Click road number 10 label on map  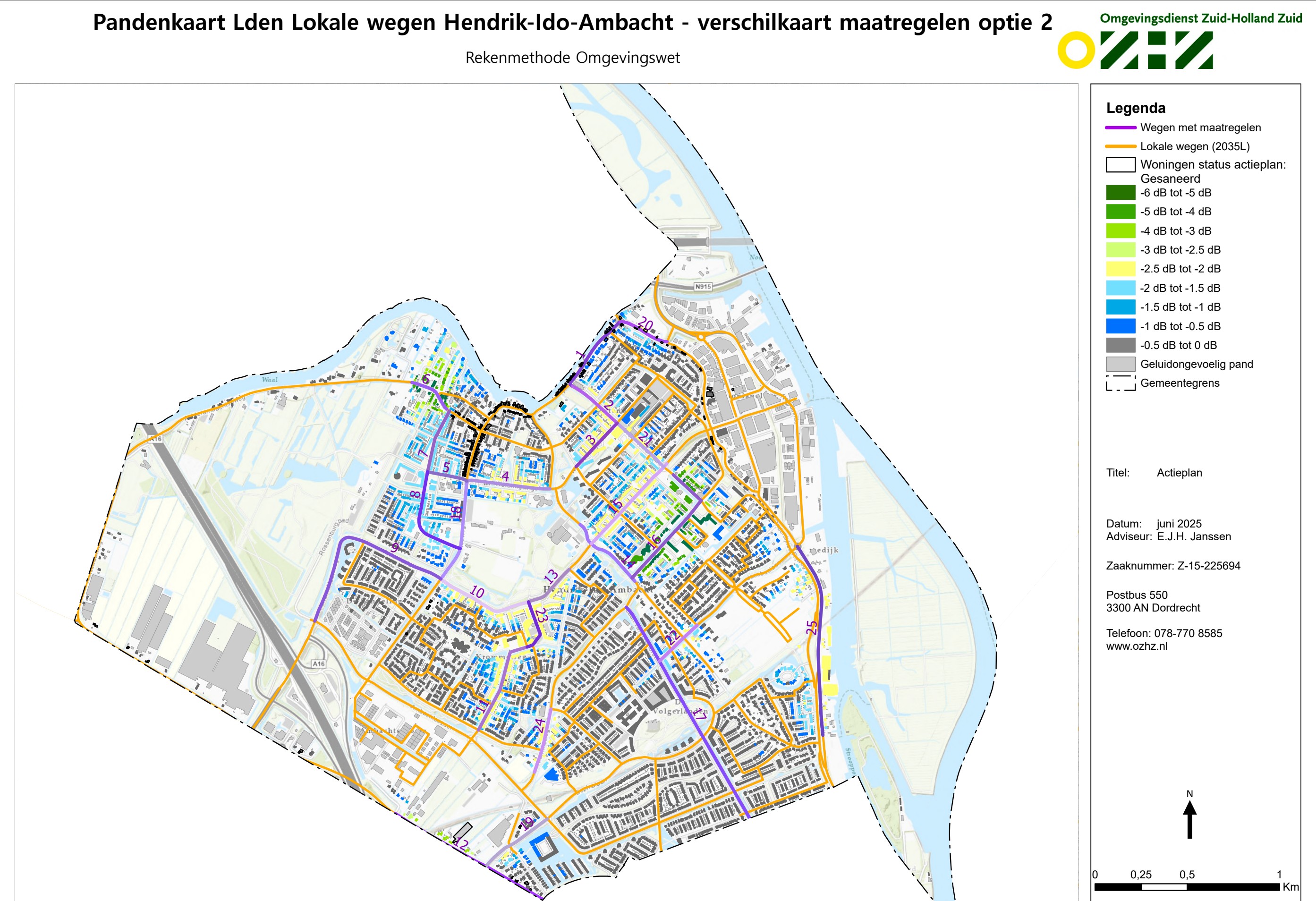[477, 592]
